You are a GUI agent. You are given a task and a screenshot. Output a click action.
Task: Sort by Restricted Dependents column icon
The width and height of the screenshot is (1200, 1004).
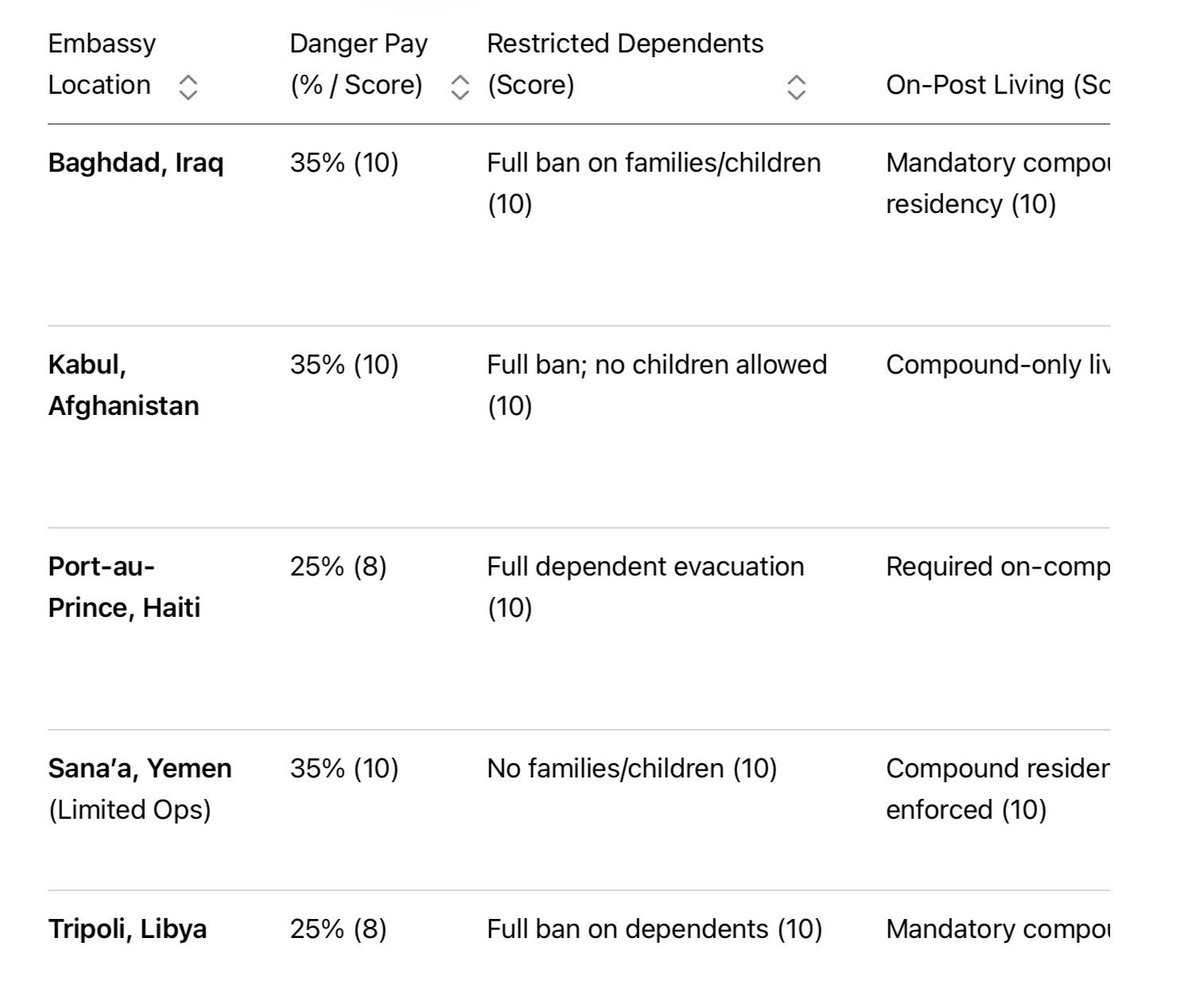[796, 88]
